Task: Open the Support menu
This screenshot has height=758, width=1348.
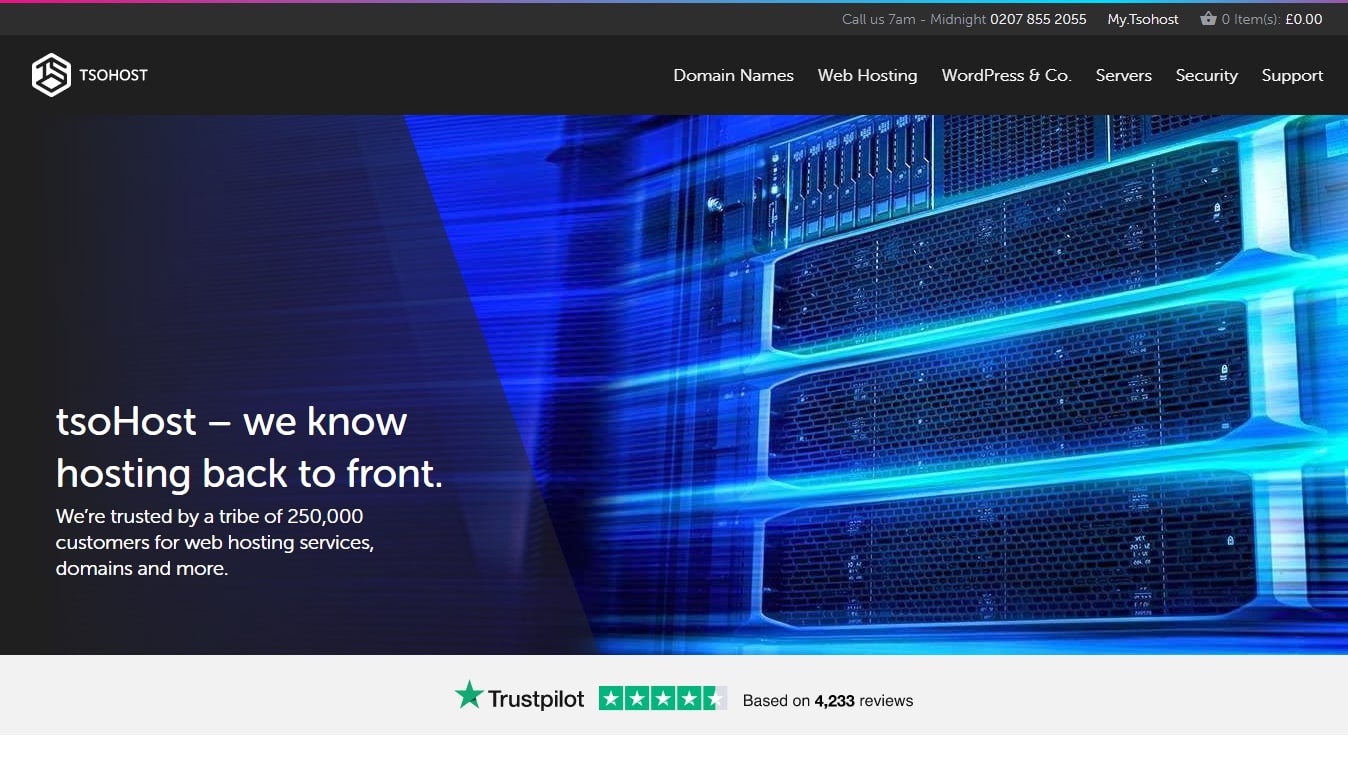Action: tap(1292, 75)
